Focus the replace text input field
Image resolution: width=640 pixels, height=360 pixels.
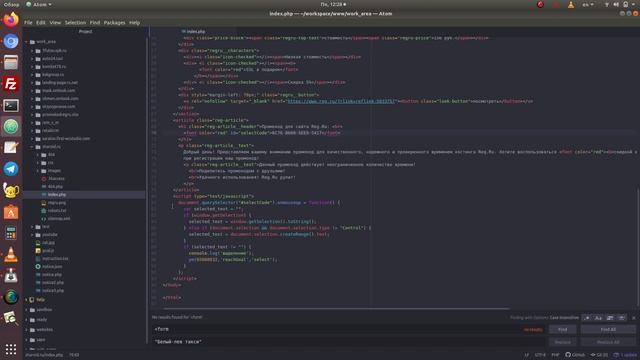[x=349, y=342]
